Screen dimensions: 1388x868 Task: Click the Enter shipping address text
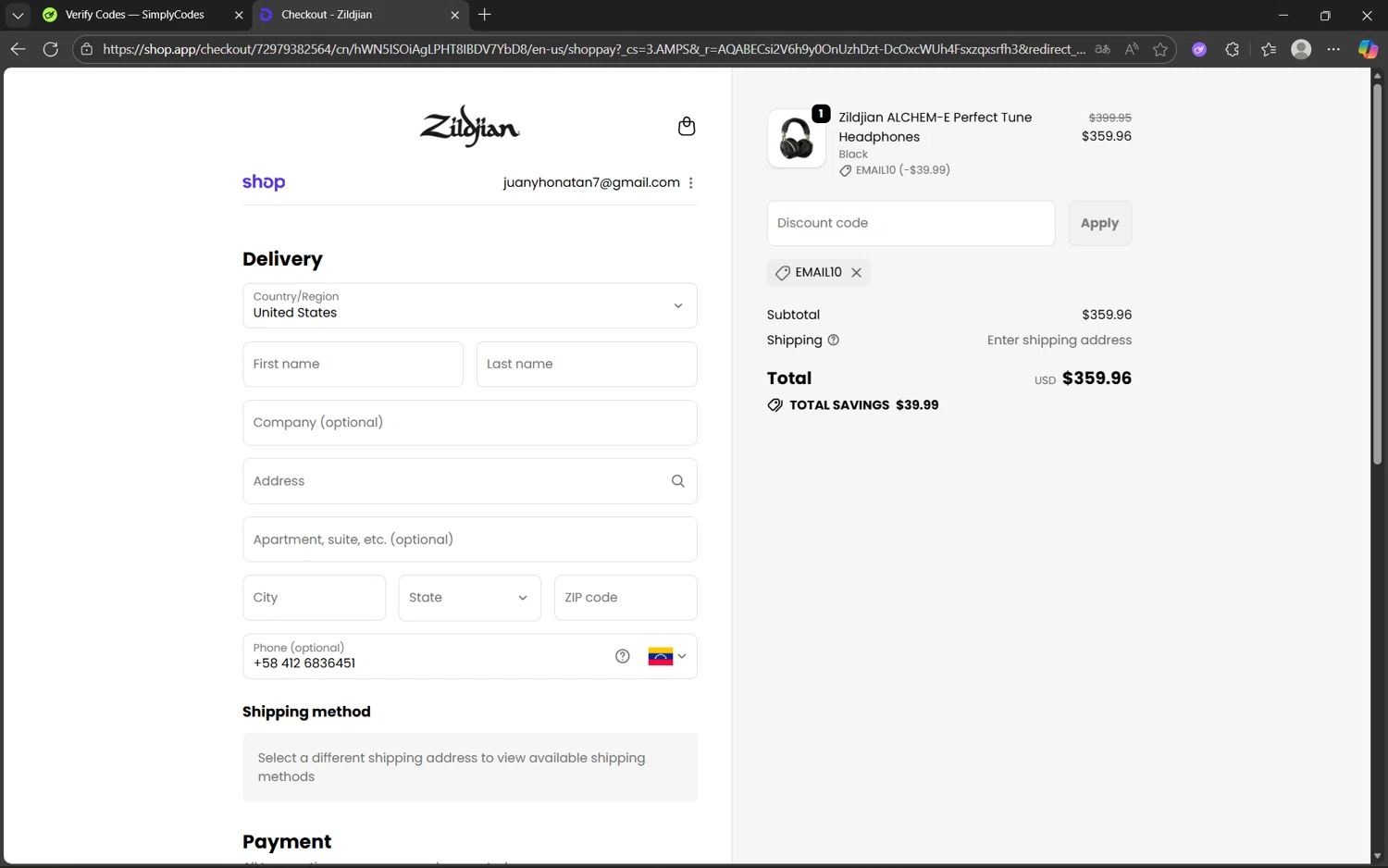[1059, 341]
